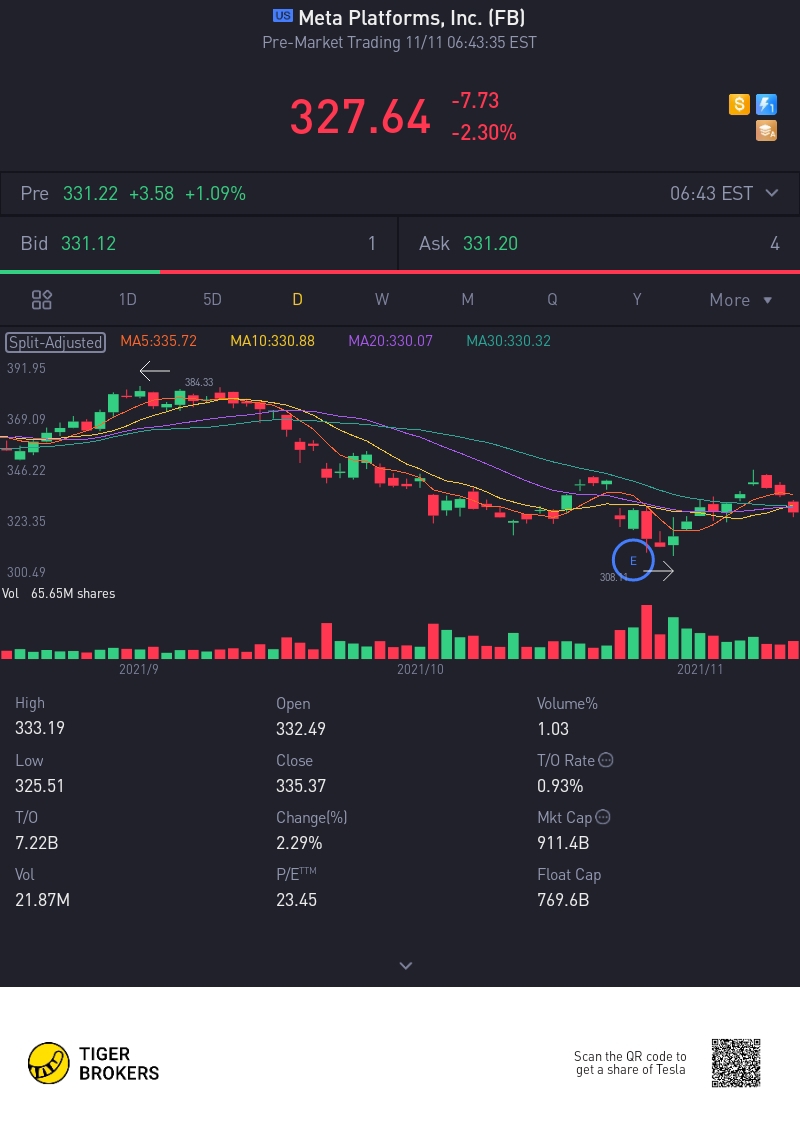Select the weekly W chart tab
This screenshot has height=1140, width=800.
382,300
